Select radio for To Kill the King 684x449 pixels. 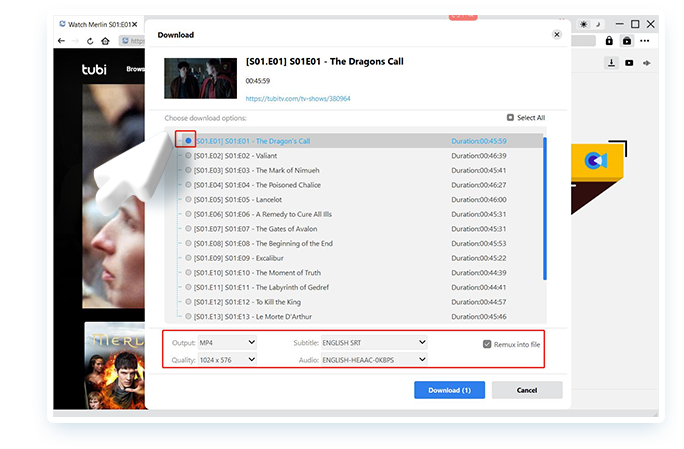coord(188,302)
